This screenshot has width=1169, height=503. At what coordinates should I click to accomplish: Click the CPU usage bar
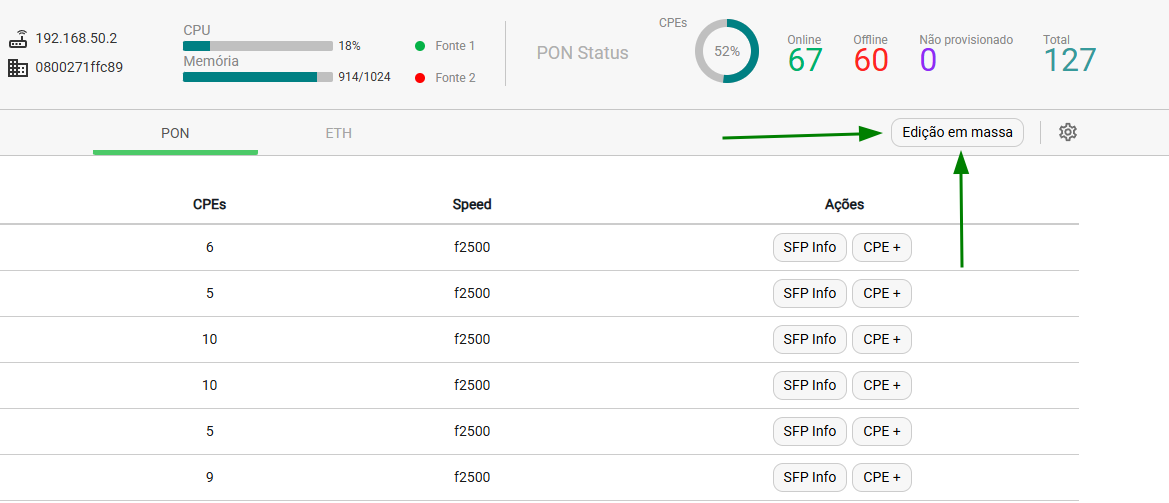click(x=258, y=46)
